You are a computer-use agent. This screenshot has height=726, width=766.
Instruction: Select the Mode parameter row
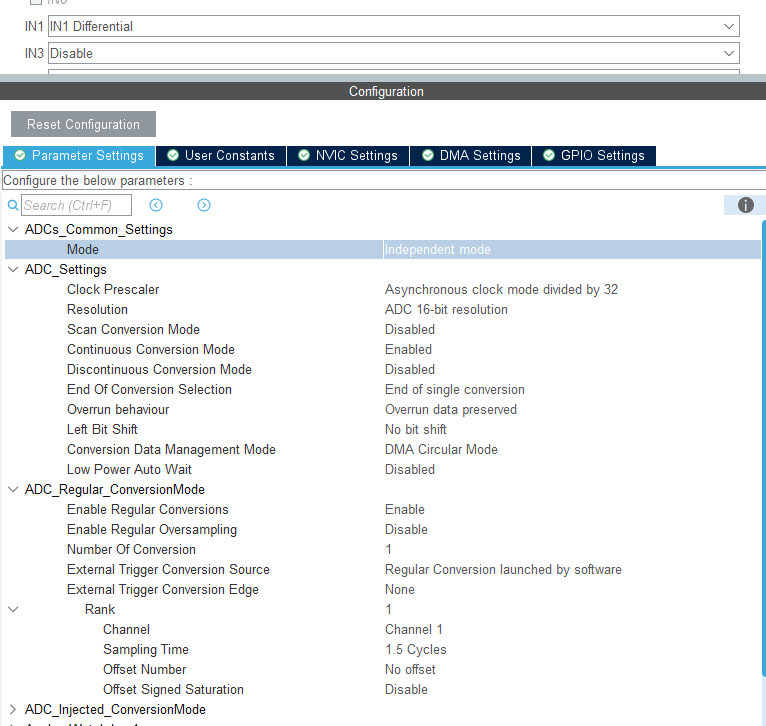[383, 250]
